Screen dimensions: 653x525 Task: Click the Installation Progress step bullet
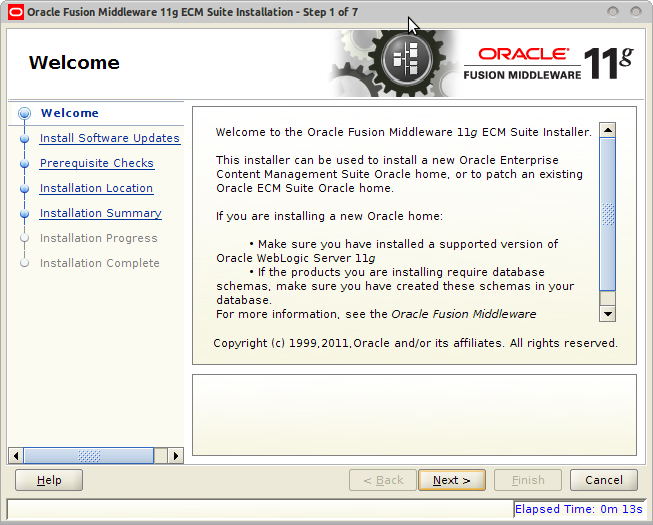pos(25,238)
